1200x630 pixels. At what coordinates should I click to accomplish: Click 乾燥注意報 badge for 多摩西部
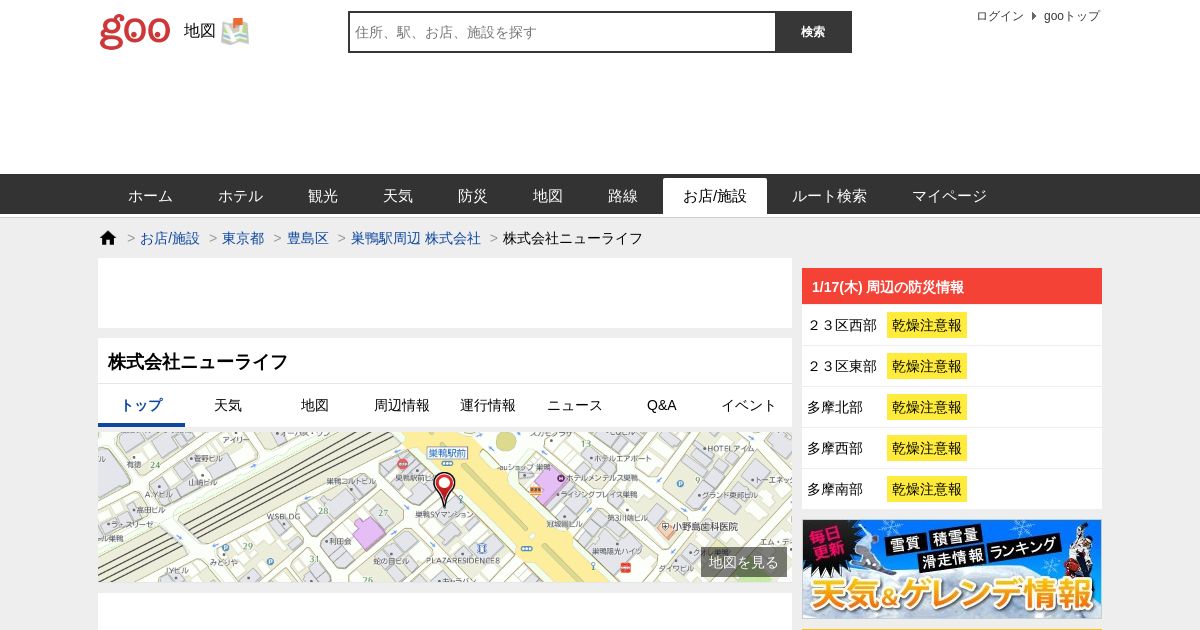point(927,448)
